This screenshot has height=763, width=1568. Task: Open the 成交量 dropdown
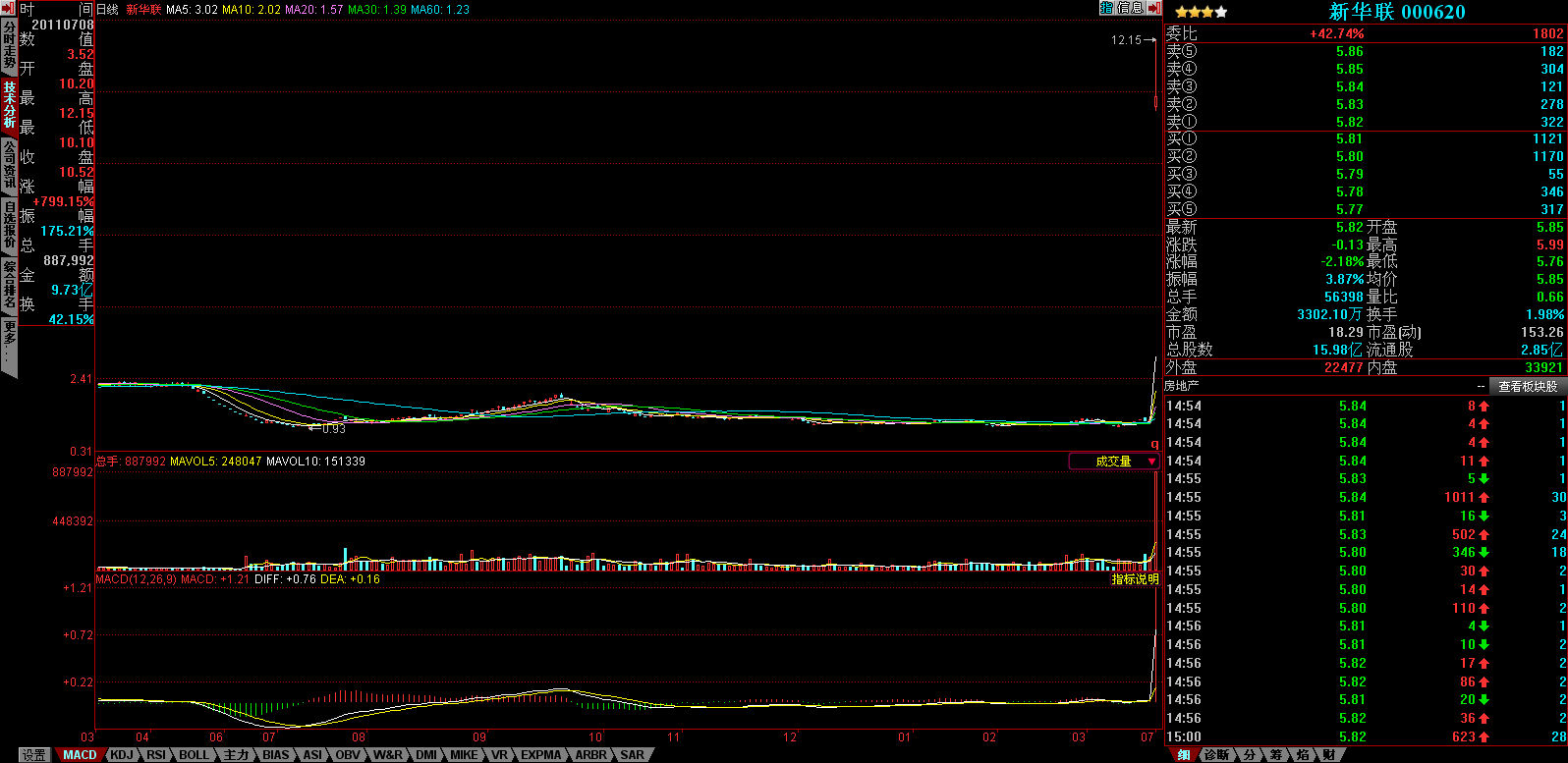[1114, 462]
